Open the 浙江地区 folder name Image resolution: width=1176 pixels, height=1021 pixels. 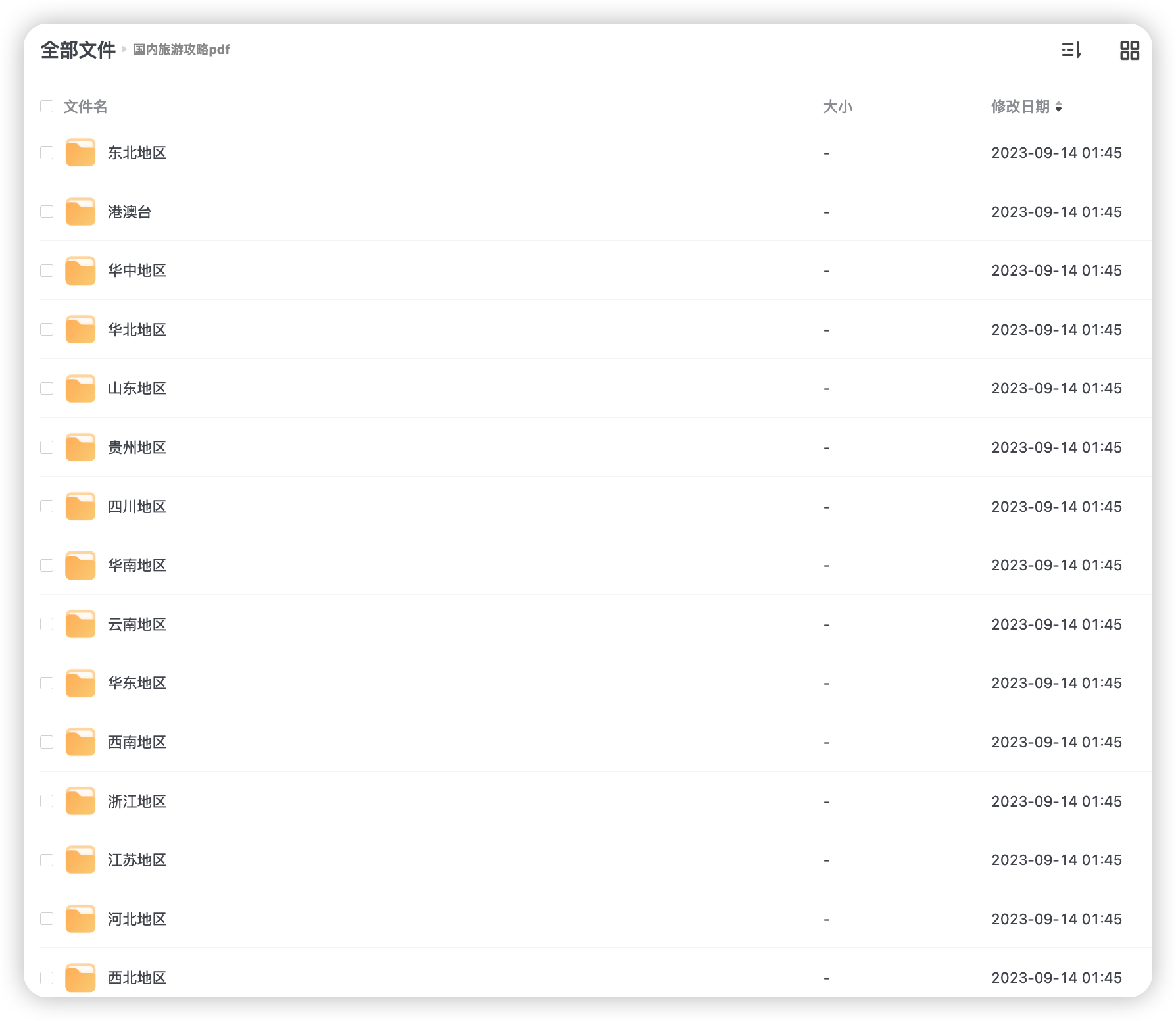coord(137,801)
